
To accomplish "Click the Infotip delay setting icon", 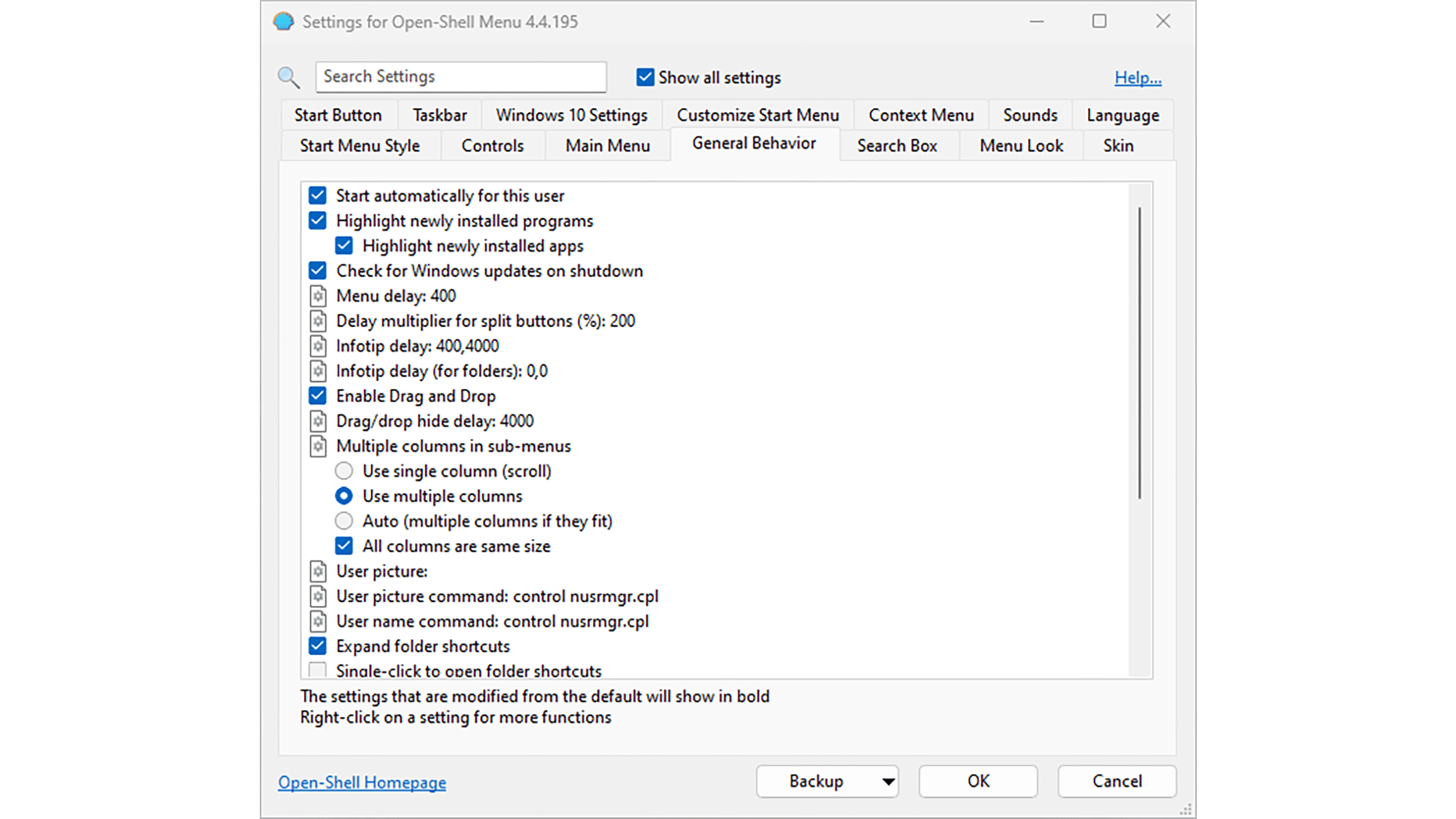I will (318, 345).
